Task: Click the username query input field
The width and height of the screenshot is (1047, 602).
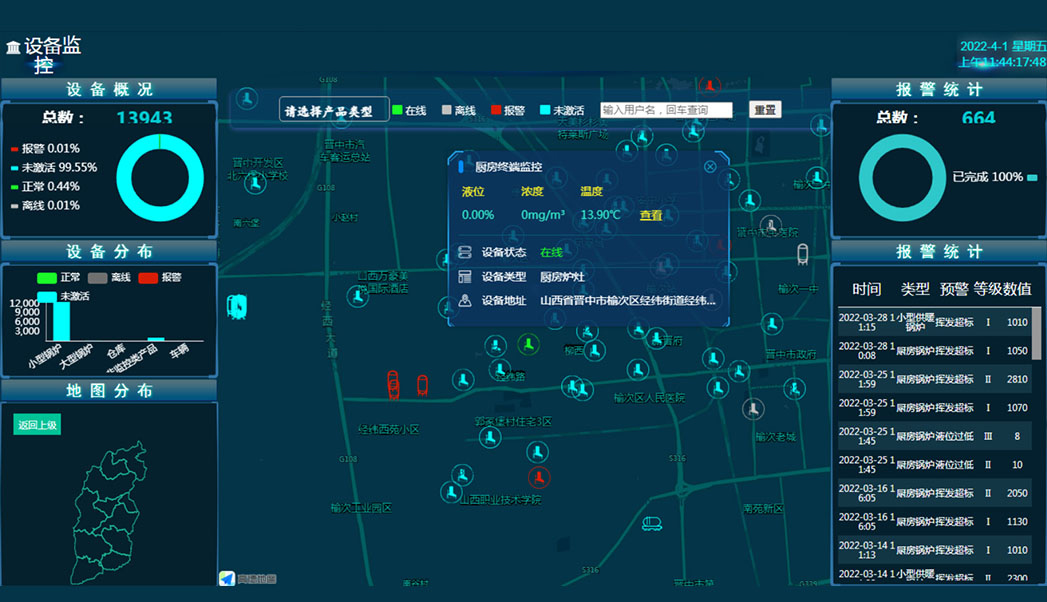Action: (x=666, y=108)
